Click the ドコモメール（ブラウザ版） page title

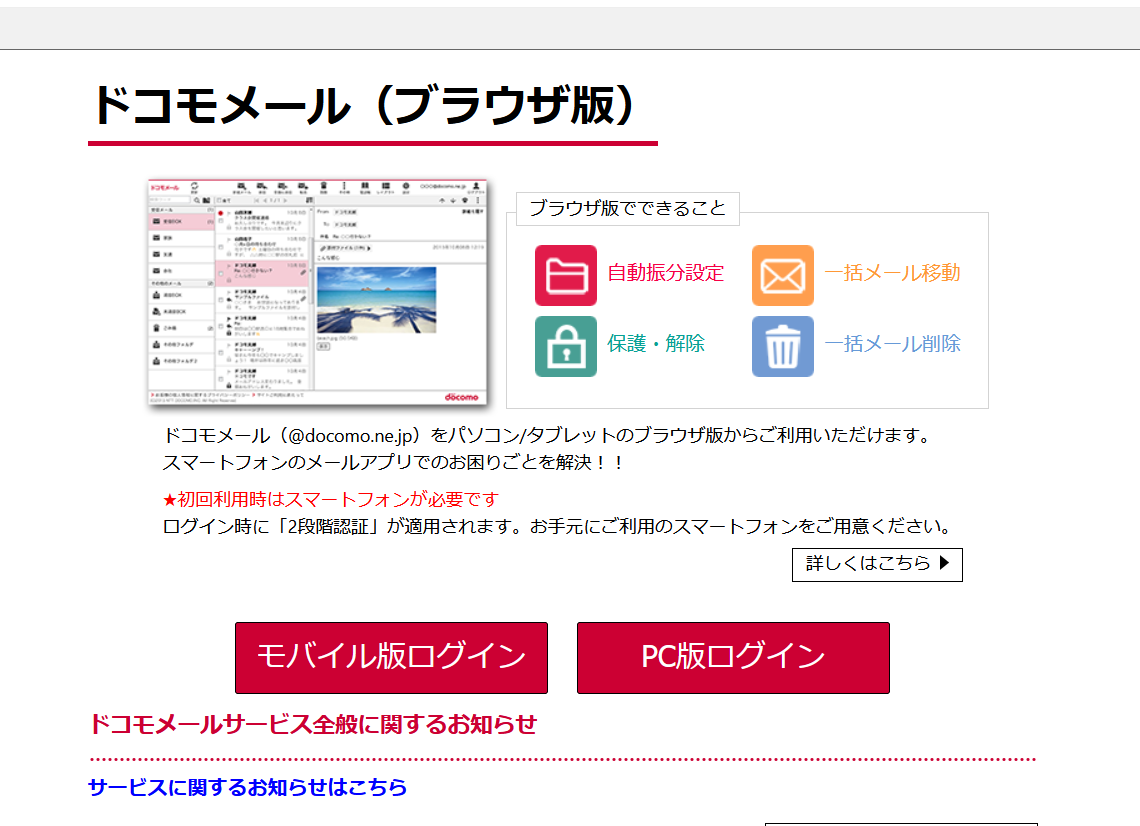(366, 105)
